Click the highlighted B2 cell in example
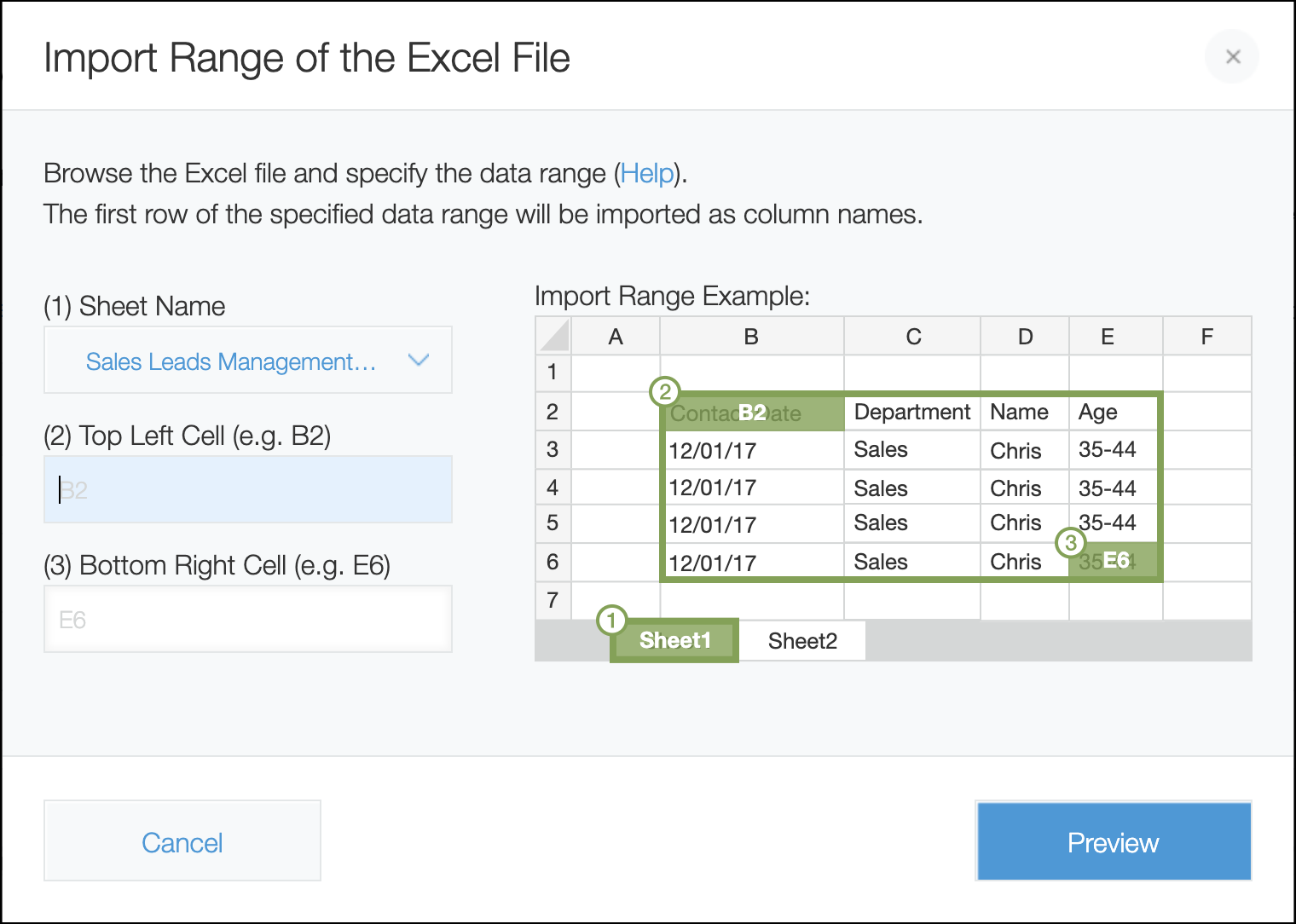 coord(752,413)
